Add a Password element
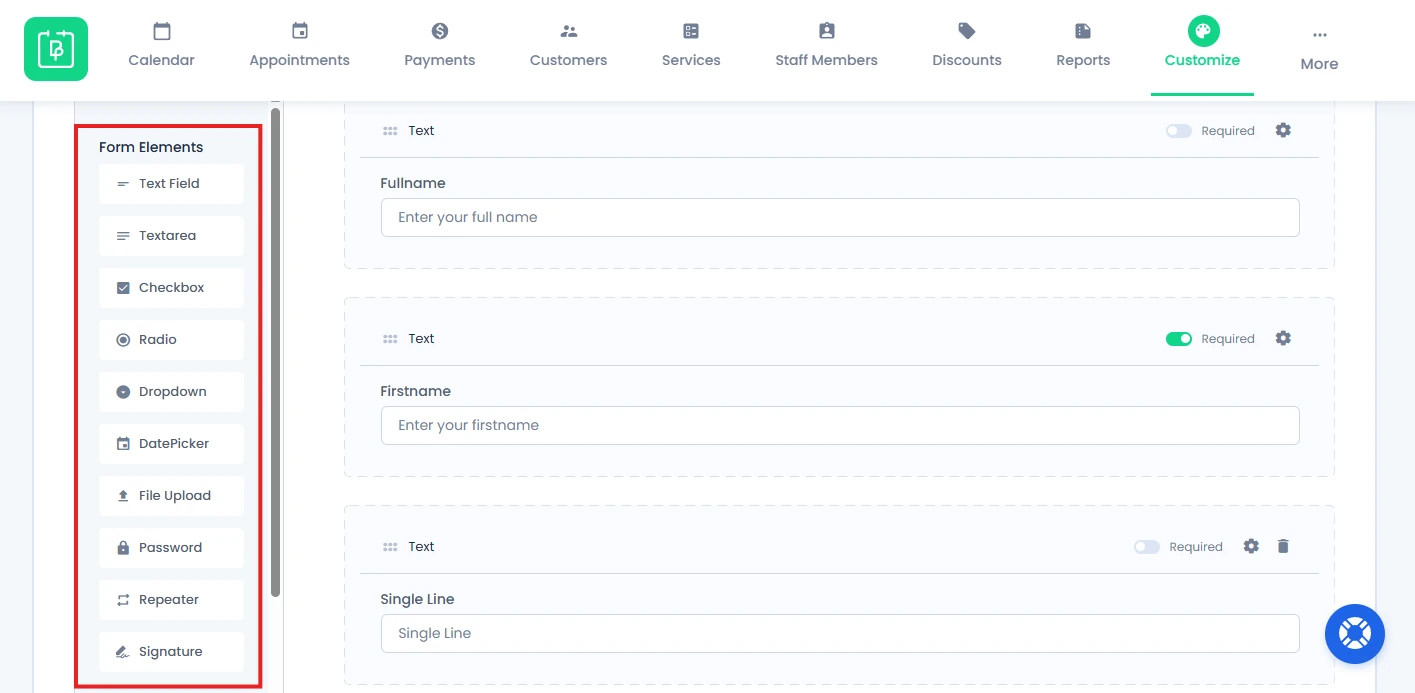Image resolution: width=1415 pixels, height=693 pixels. 171,548
